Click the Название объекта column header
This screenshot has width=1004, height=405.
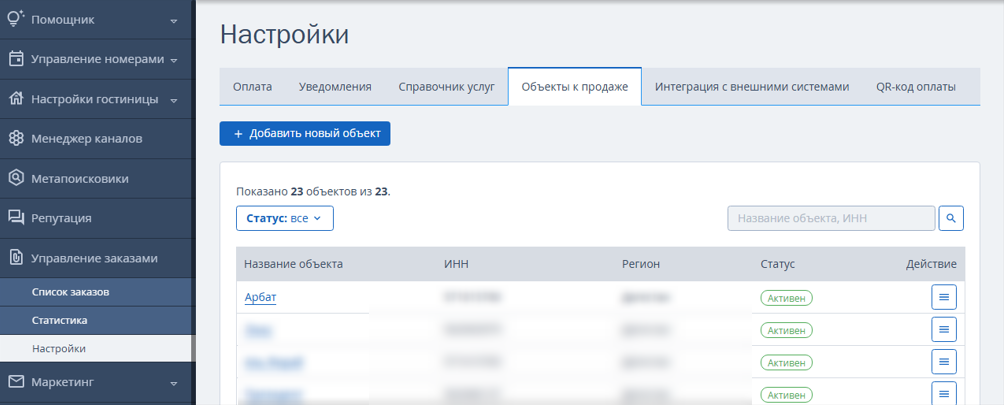(293, 264)
